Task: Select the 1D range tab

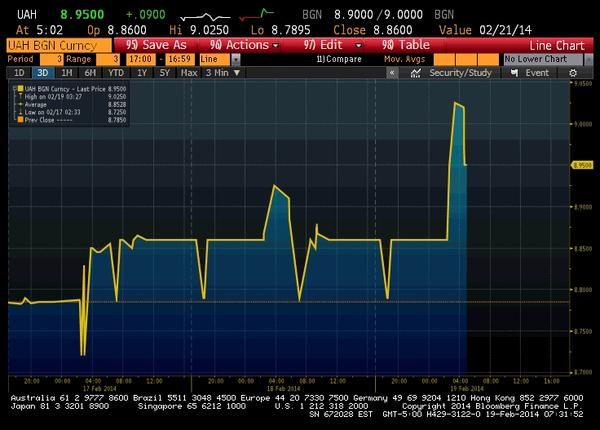Action: pos(19,73)
